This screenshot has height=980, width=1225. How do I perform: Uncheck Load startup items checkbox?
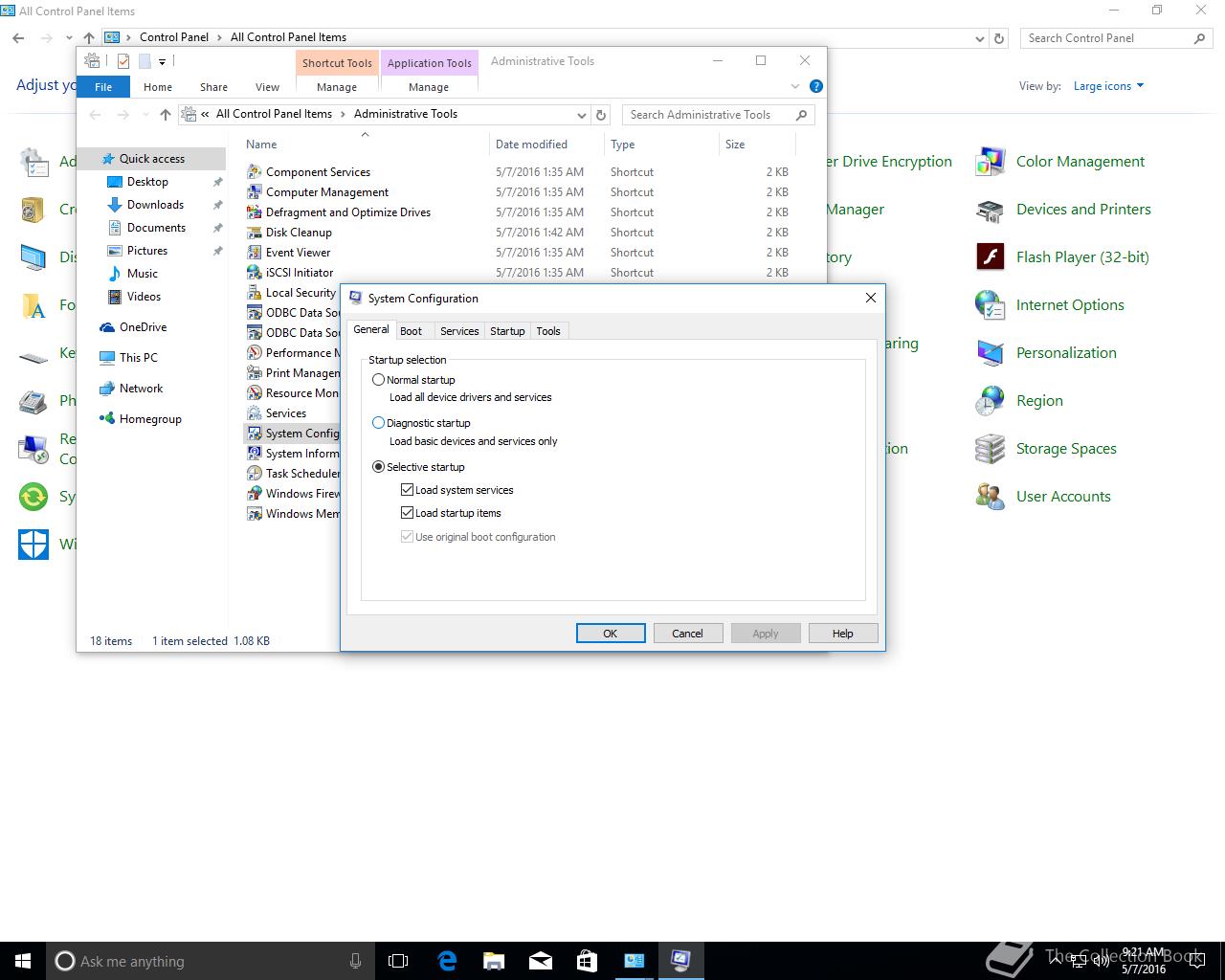pos(407,513)
